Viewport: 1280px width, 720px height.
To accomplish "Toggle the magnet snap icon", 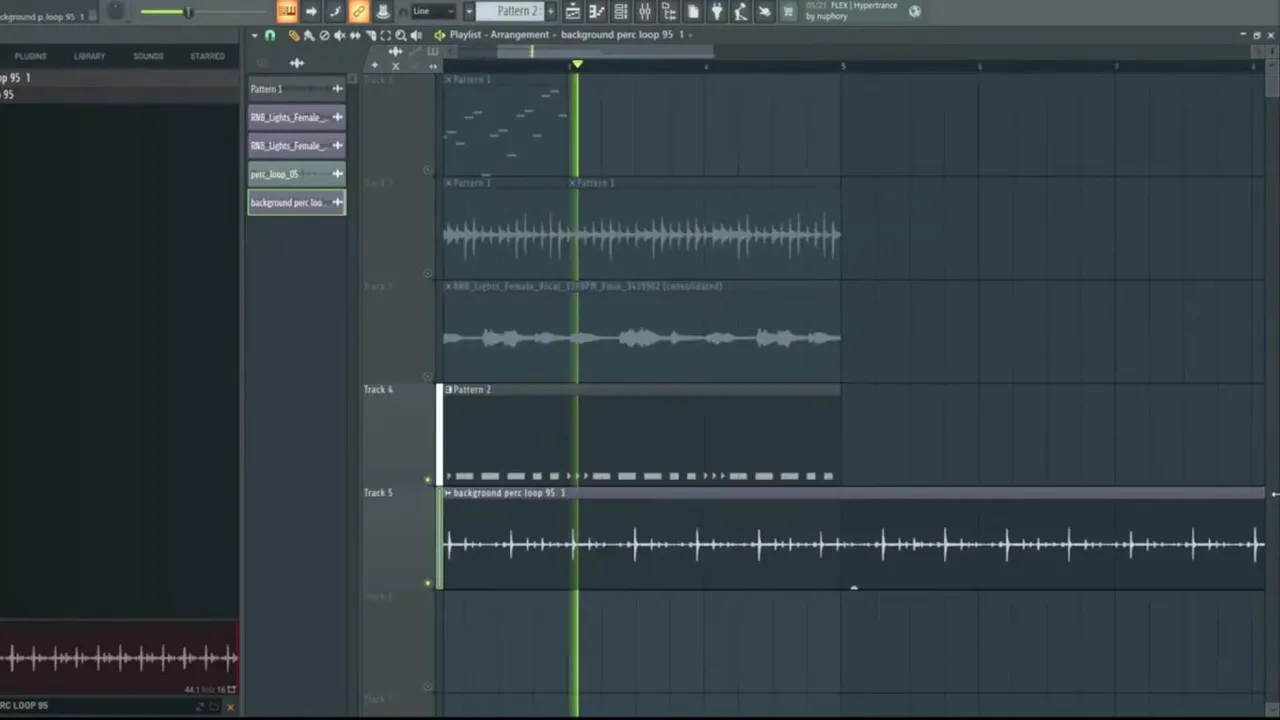I will (270, 35).
